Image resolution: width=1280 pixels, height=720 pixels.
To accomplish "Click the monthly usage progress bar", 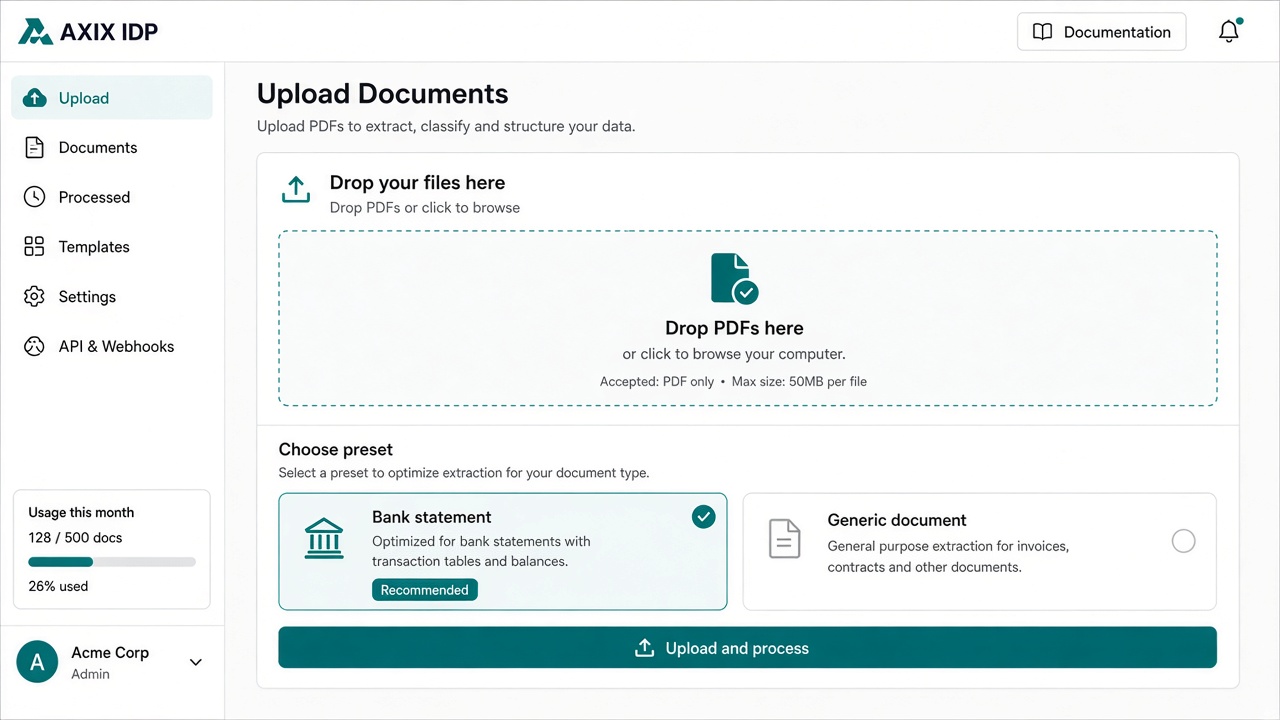I will click(x=112, y=562).
